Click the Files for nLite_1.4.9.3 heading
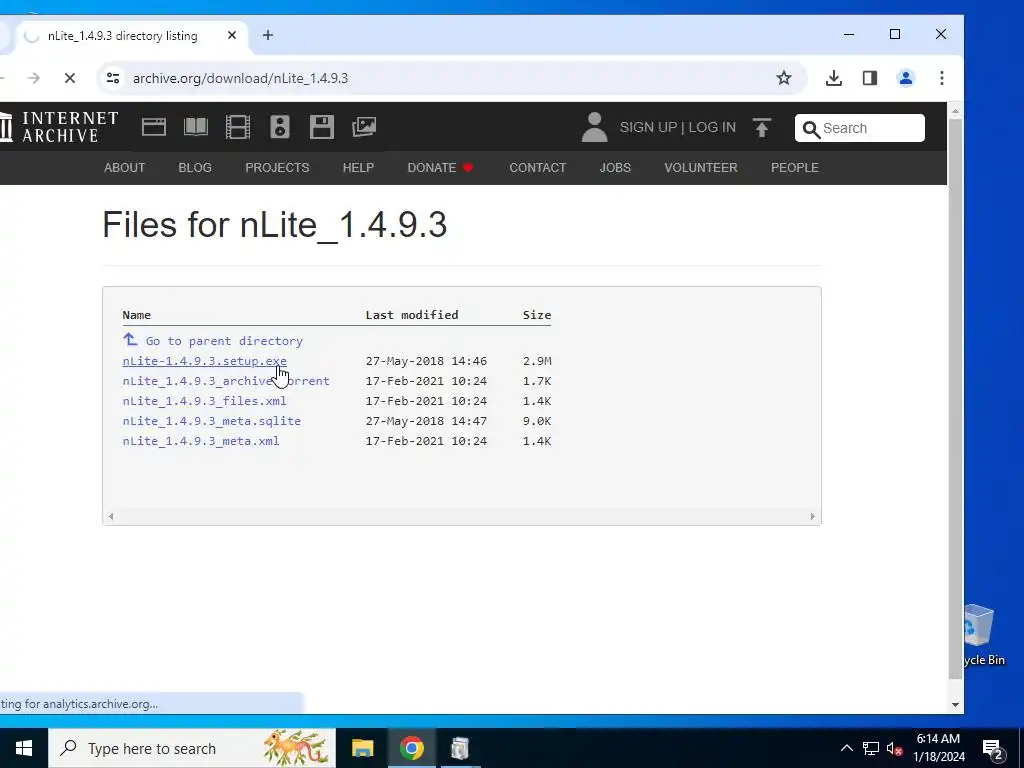The height and width of the screenshot is (768, 1024). click(x=274, y=225)
